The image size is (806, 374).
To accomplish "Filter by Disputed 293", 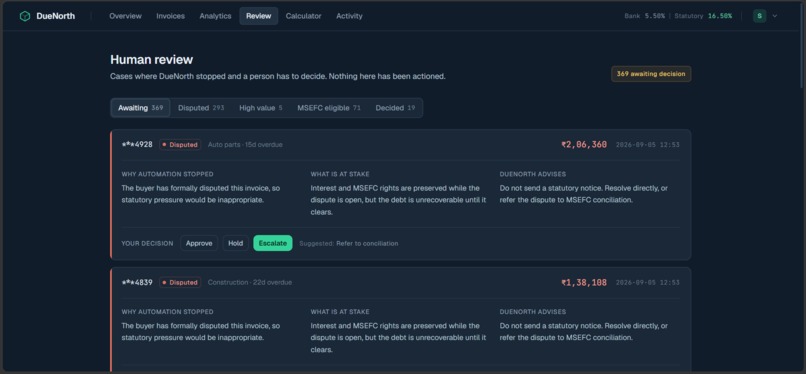I will [201, 108].
